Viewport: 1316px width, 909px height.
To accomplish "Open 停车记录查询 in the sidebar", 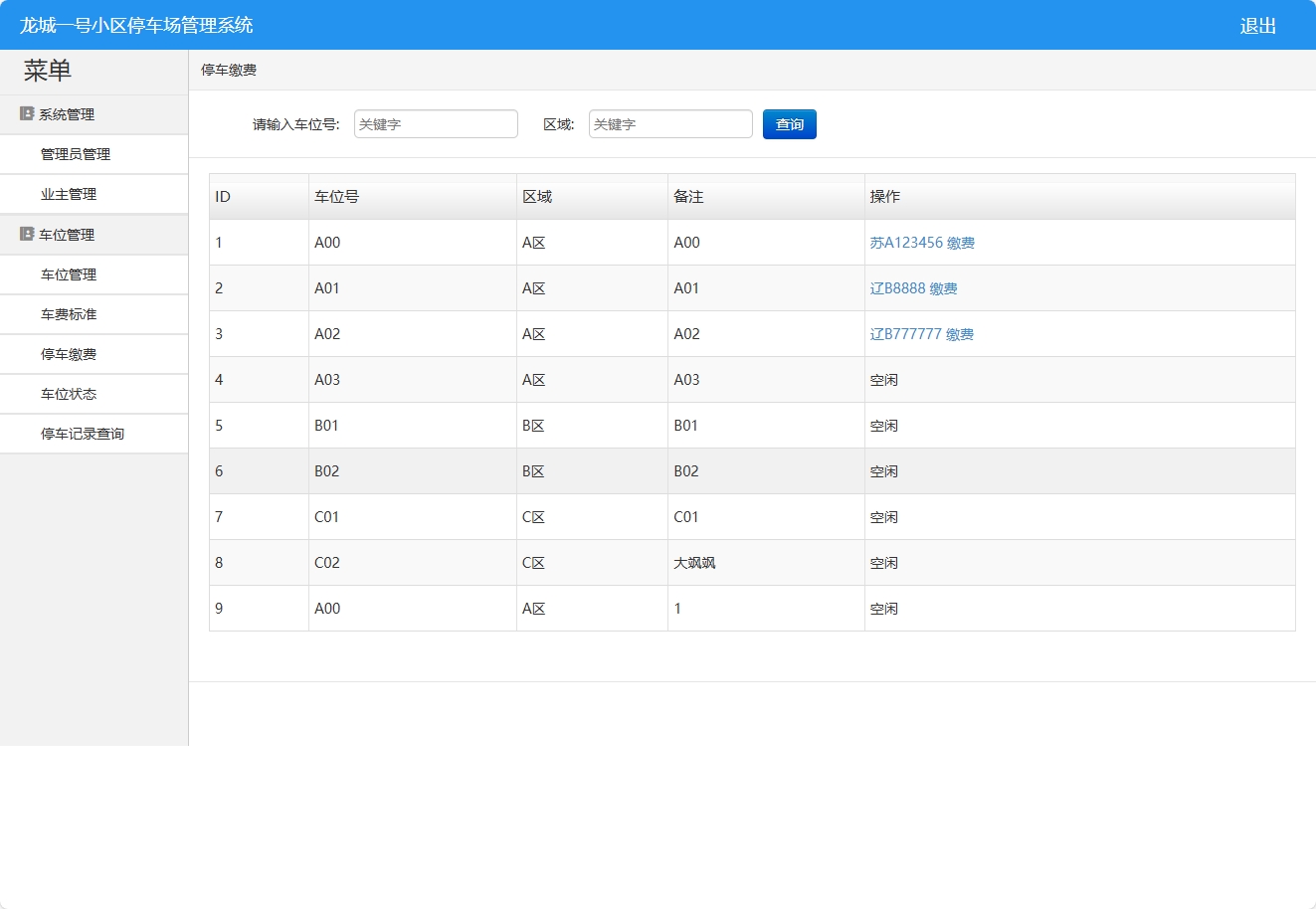I will point(83,435).
